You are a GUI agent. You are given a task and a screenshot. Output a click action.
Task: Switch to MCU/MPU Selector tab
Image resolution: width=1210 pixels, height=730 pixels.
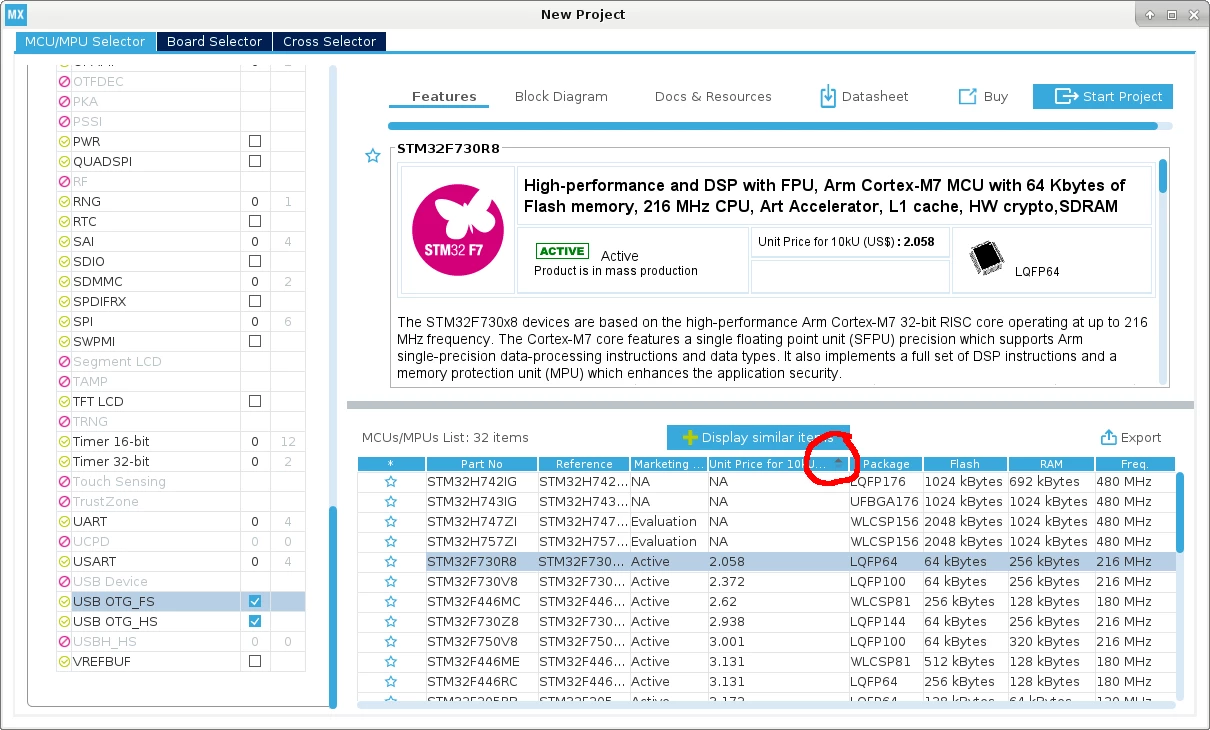pos(85,41)
